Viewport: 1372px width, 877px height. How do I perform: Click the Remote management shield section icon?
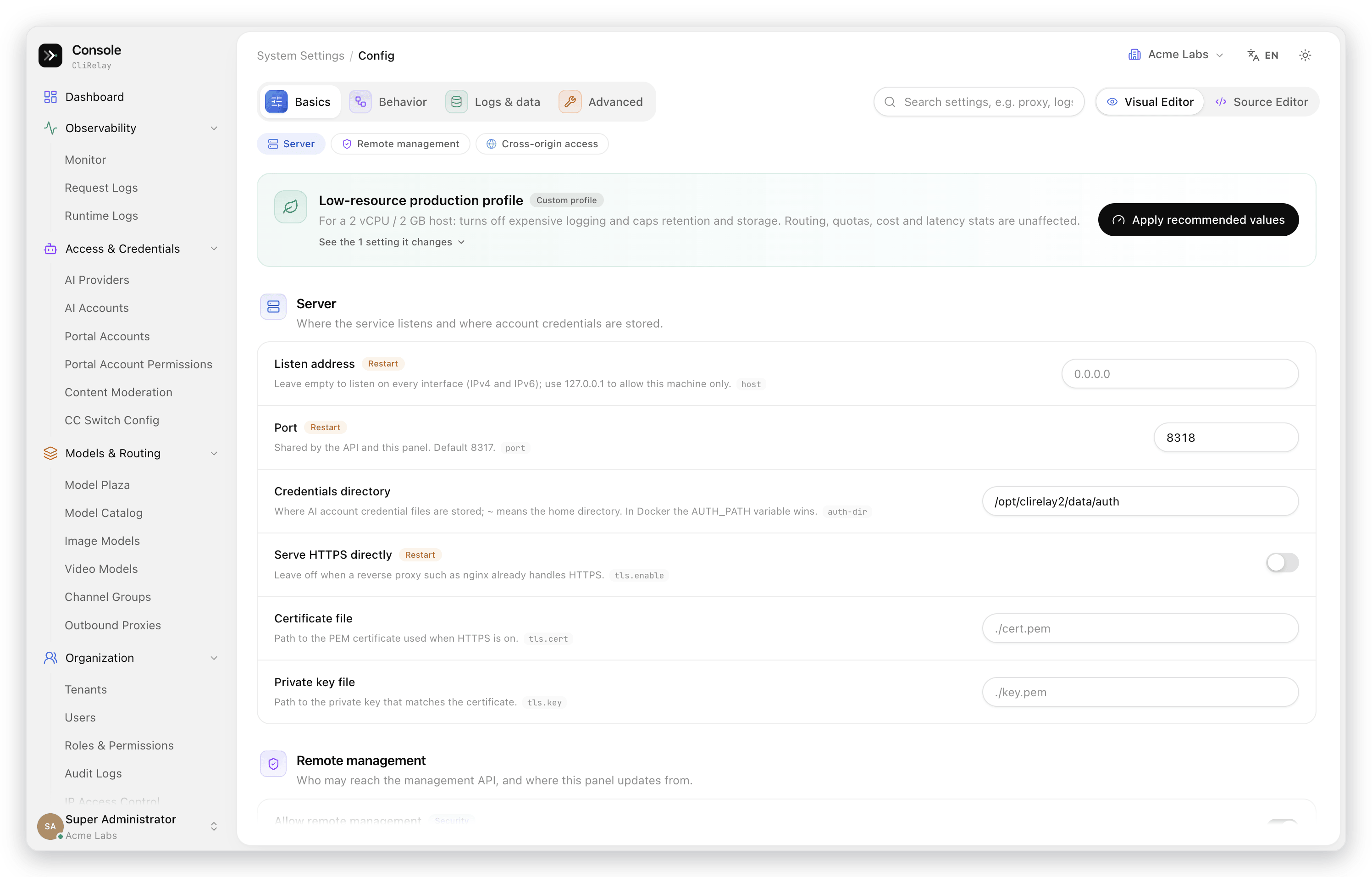273,764
